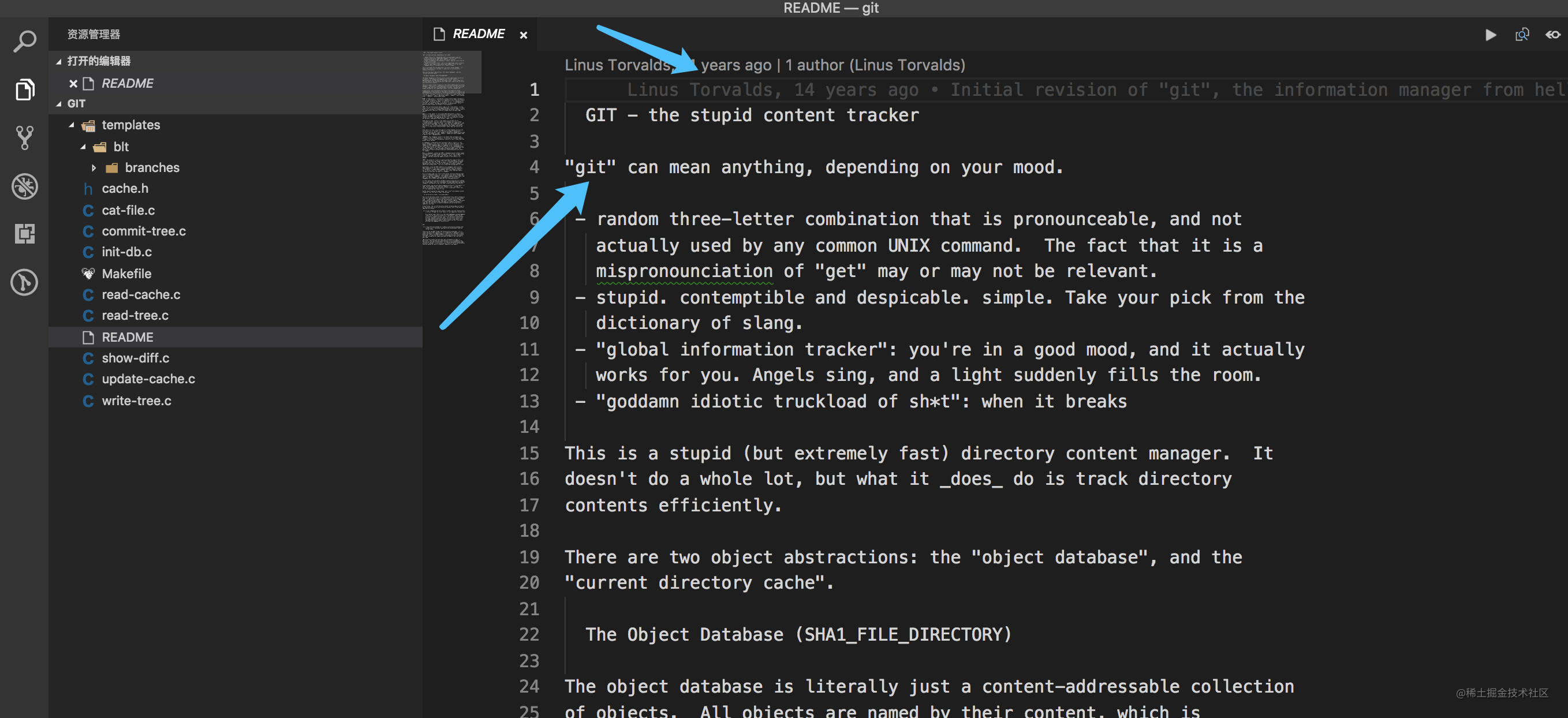Viewport: 1568px width, 718px height.
Task: Open cat-file.c file
Action: [128, 210]
